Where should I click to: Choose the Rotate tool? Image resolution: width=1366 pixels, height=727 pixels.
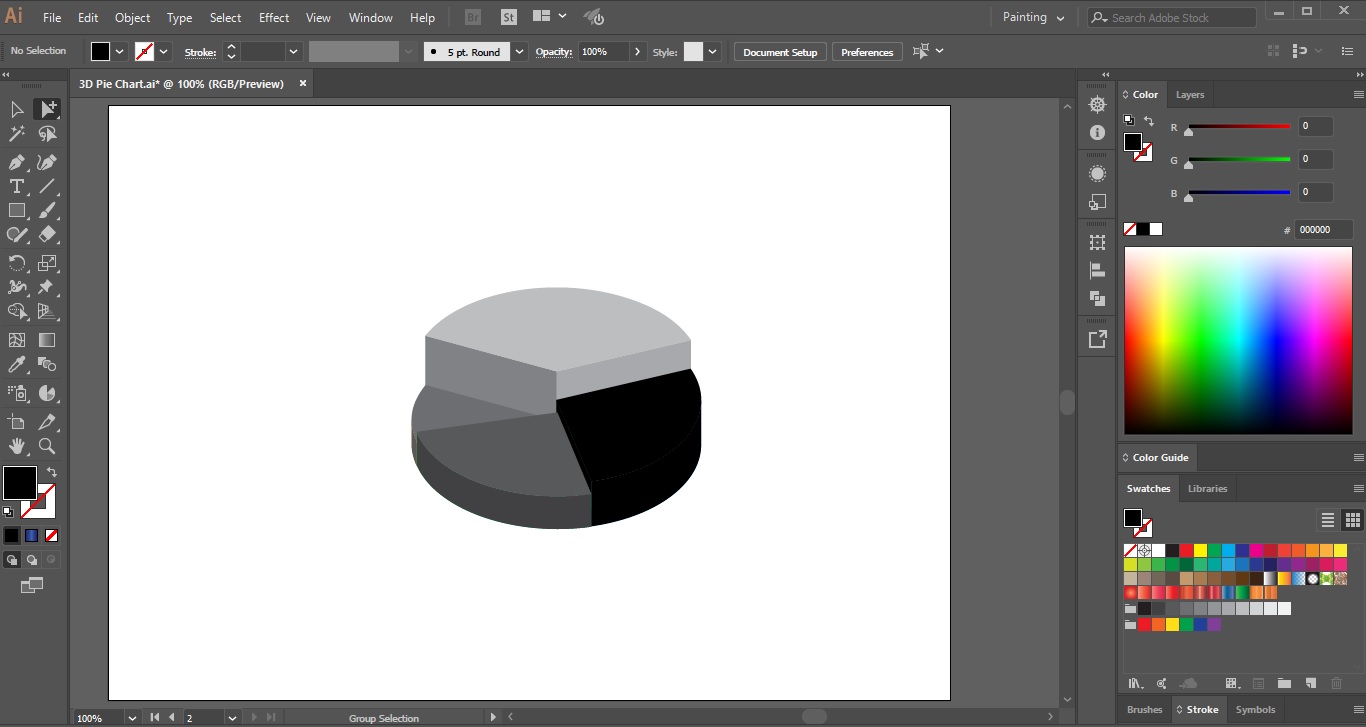[17, 263]
